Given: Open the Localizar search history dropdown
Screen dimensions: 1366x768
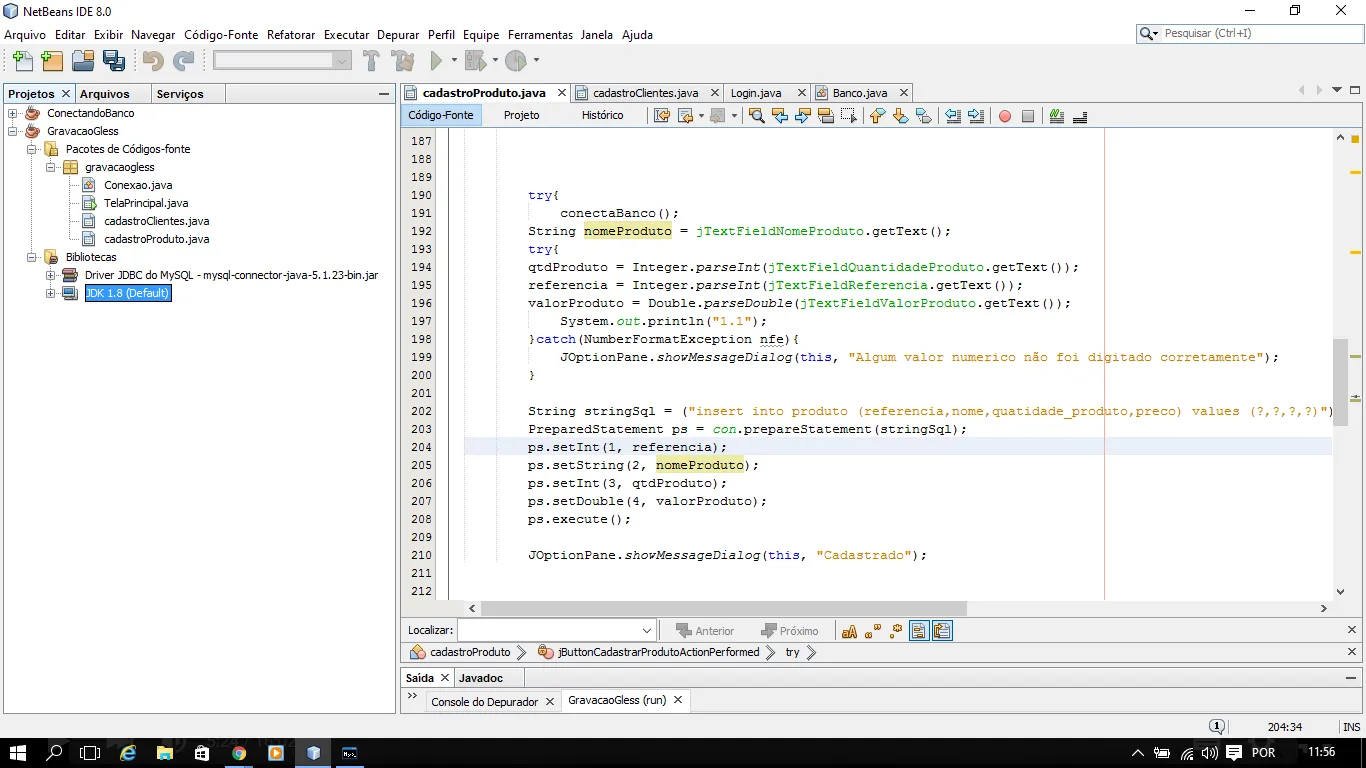Looking at the screenshot, I should click(x=646, y=631).
